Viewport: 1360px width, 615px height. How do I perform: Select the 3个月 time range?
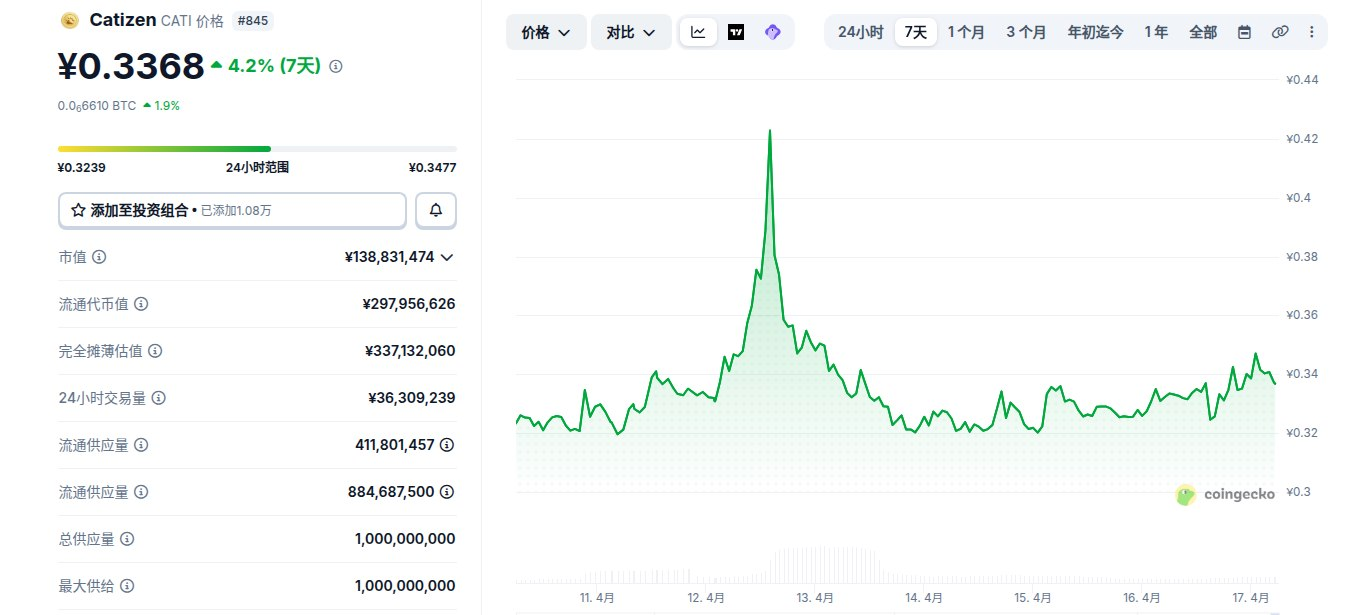[x=1026, y=32]
